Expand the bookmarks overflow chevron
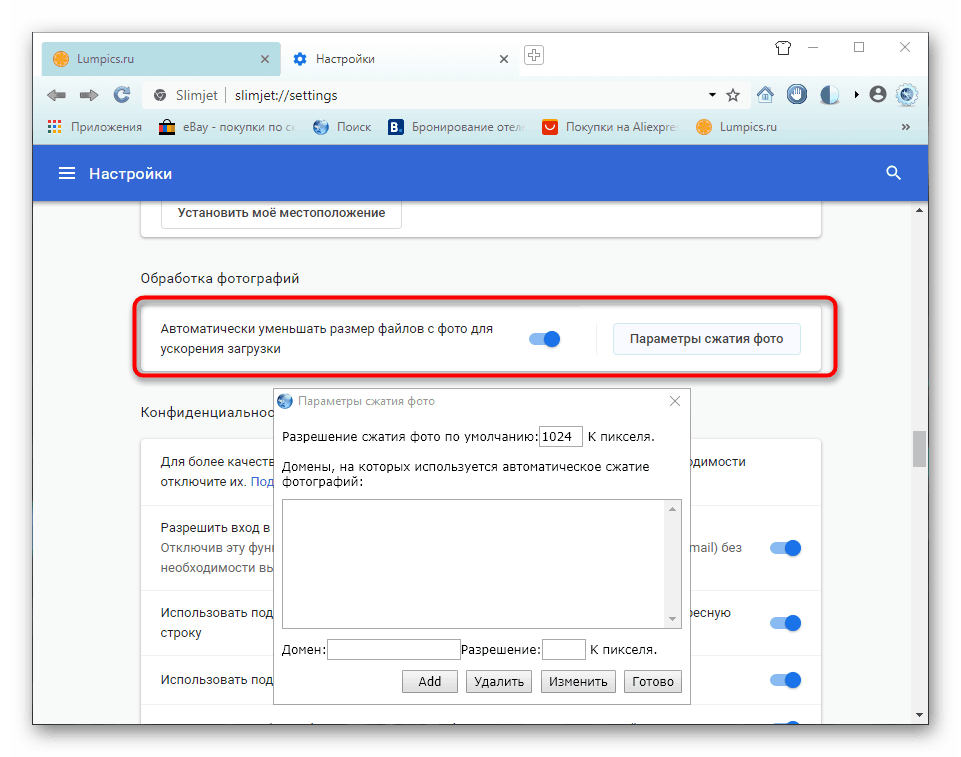 tap(905, 127)
